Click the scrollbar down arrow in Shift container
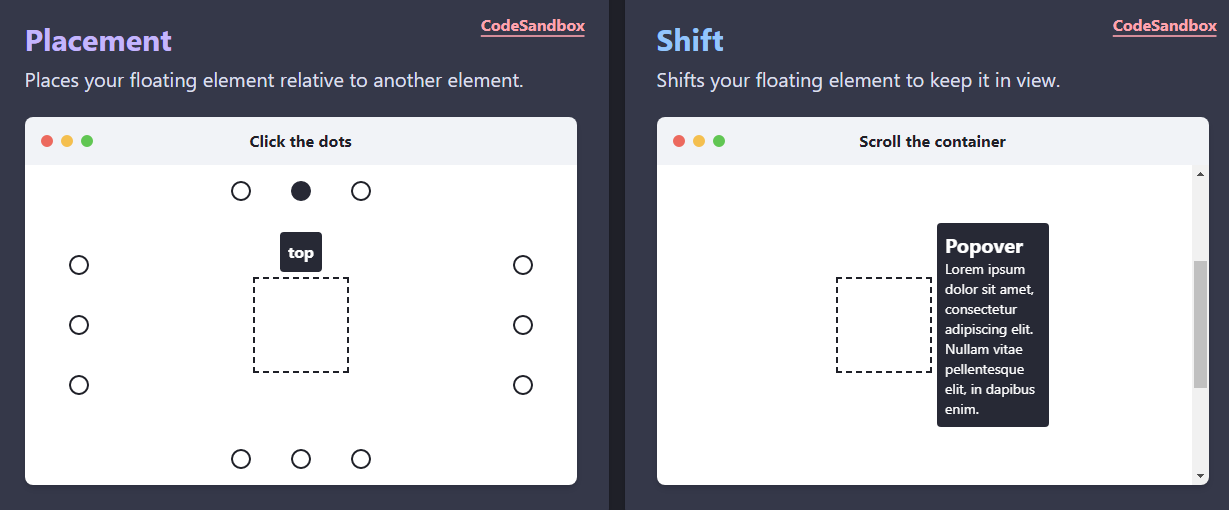The image size is (1229, 510). pos(1200,476)
